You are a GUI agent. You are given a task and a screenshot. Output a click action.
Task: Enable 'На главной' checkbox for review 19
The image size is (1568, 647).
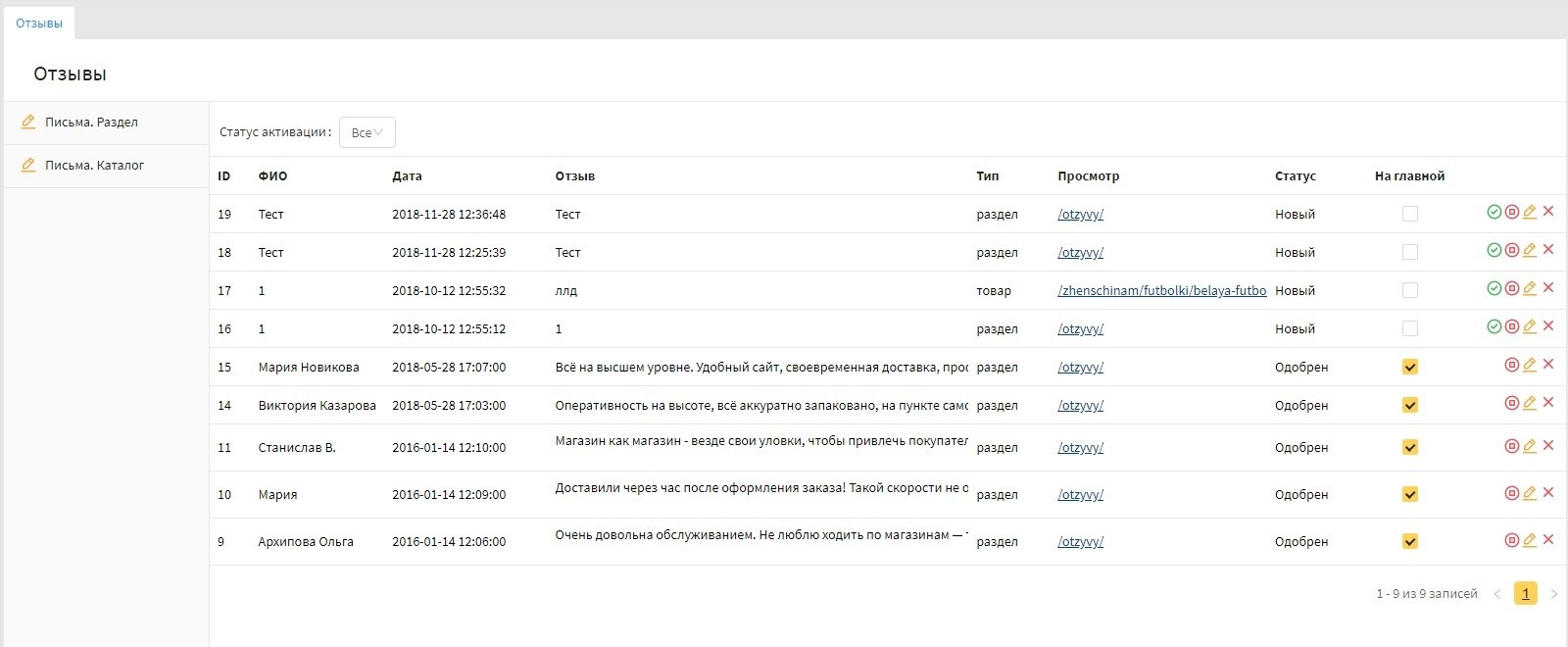pos(1409,214)
